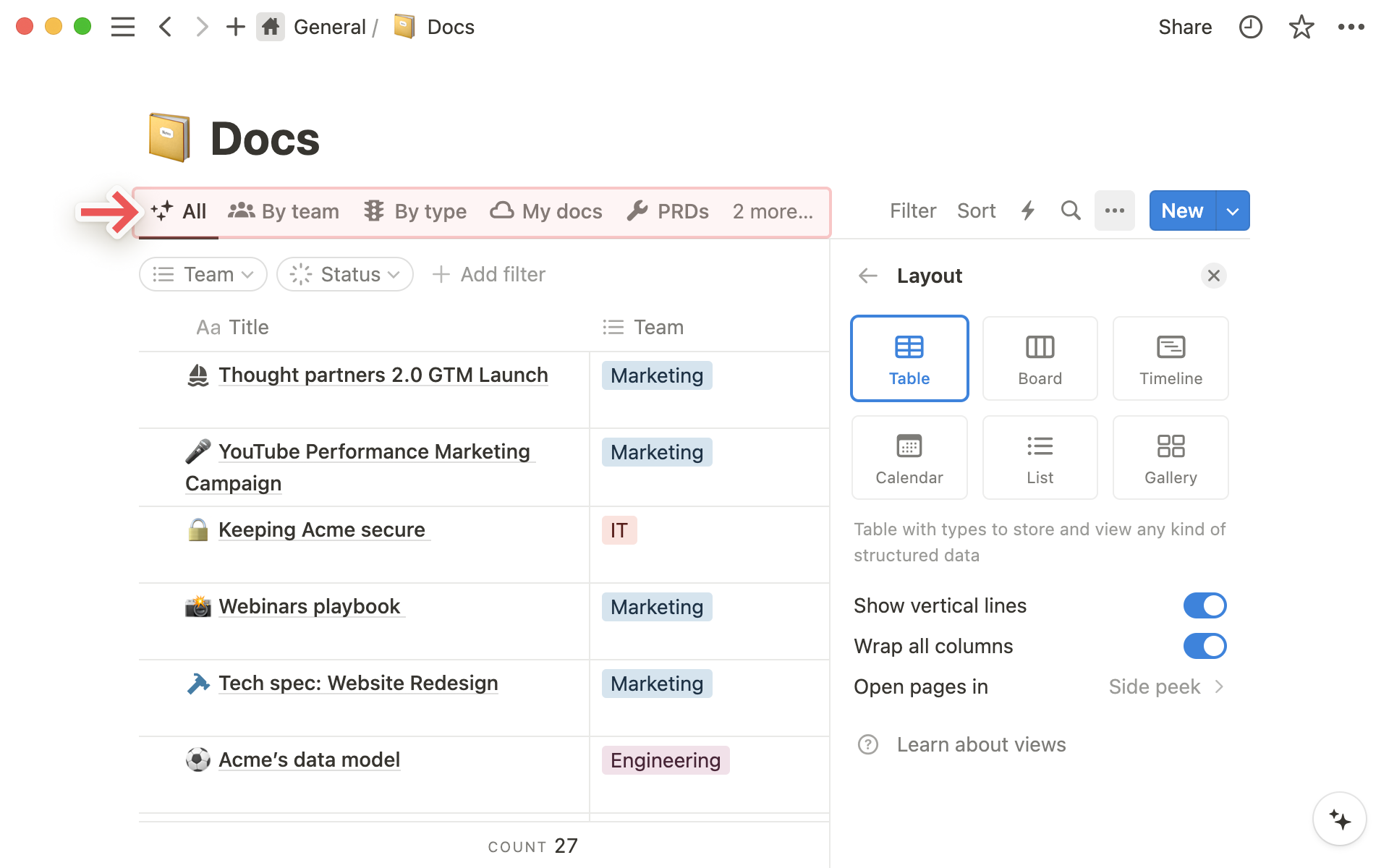This screenshot has width=1389, height=868.
Task: Open automations lightning bolt icon
Action: 1027,210
